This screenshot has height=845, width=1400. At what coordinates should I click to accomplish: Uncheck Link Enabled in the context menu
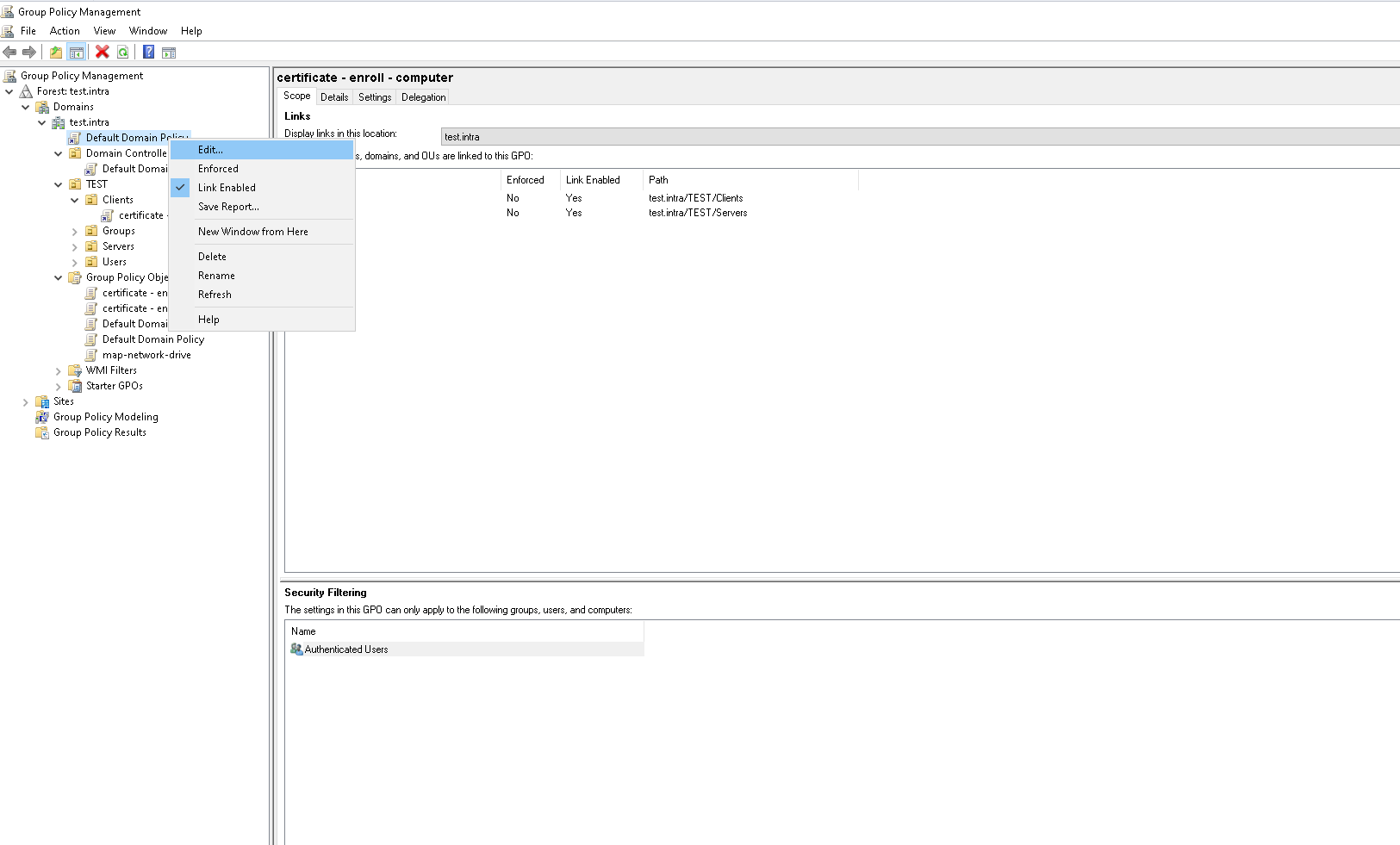(x=227, y=188)
